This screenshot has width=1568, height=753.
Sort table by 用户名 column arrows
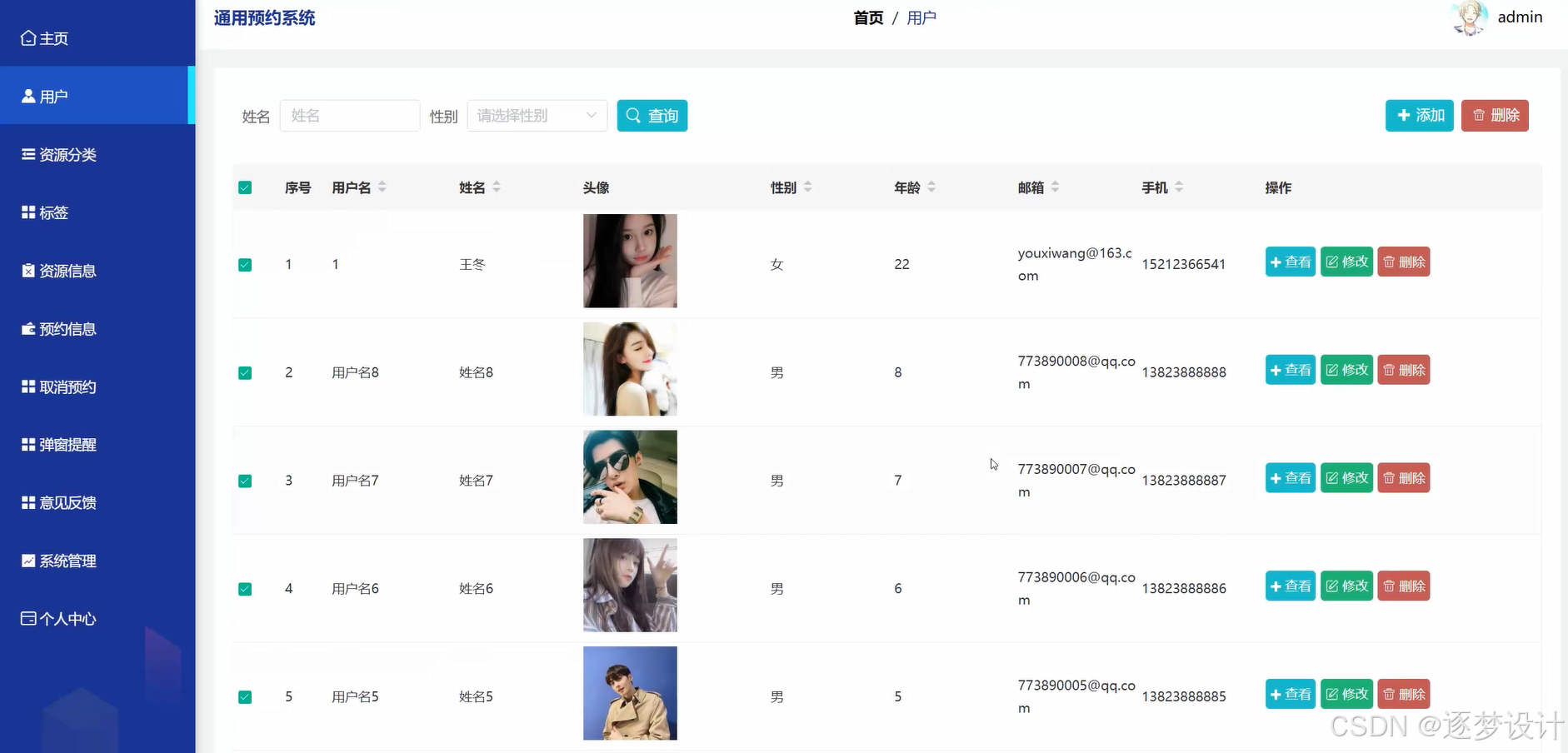pyautogui.click(x=382, y=187)
